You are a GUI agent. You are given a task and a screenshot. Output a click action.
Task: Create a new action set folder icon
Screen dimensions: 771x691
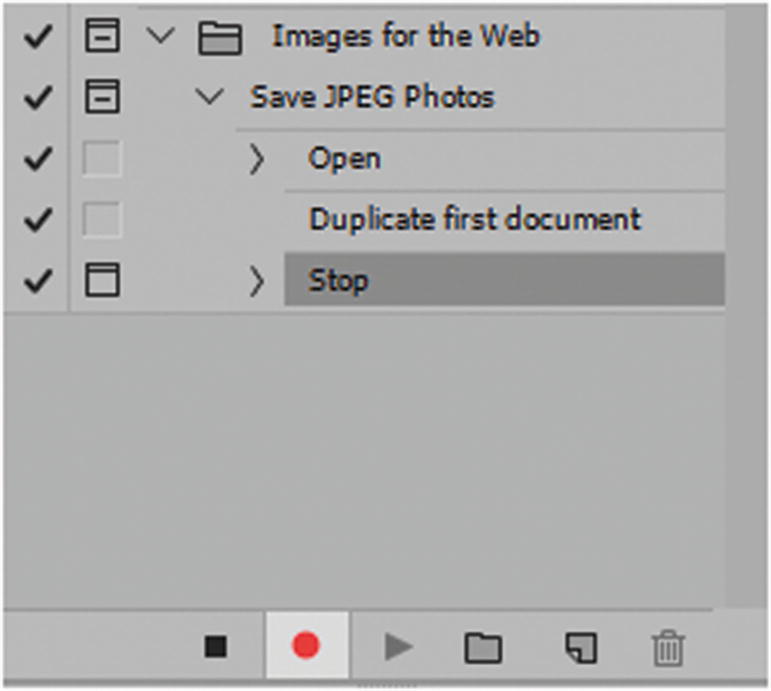(483, 648)
